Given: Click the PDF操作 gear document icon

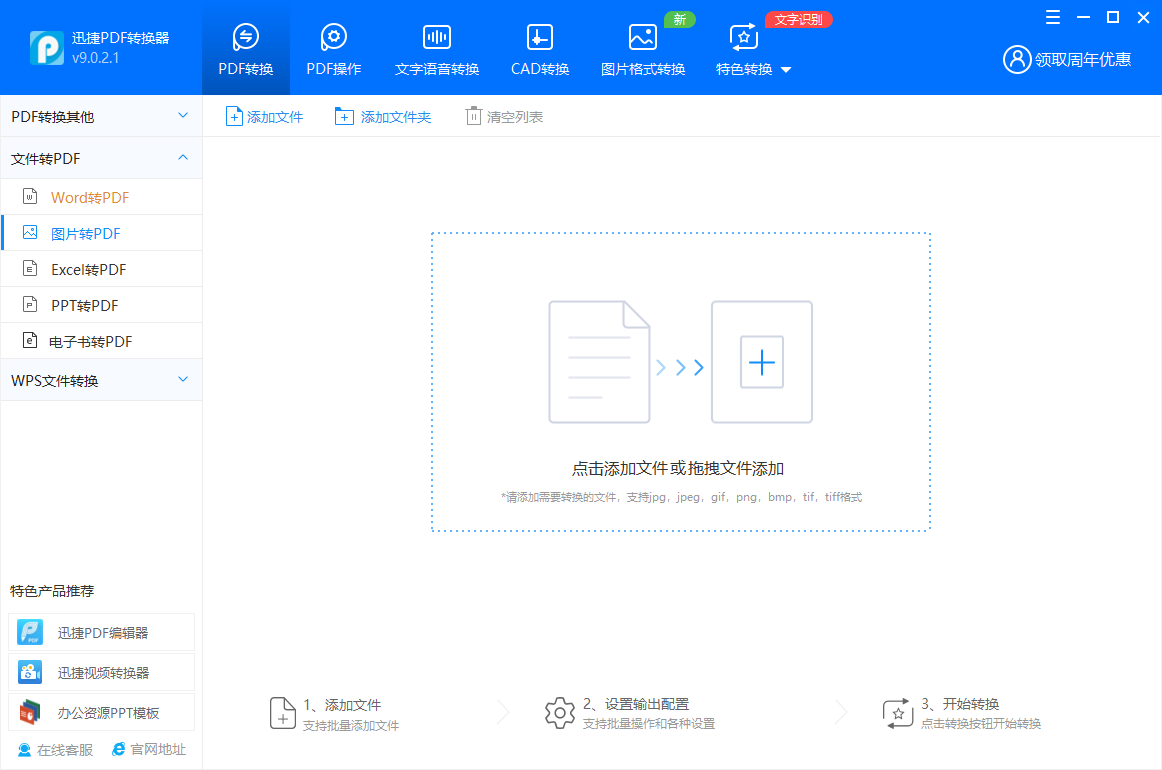Looking at the screenshot, I should point(333,36).
